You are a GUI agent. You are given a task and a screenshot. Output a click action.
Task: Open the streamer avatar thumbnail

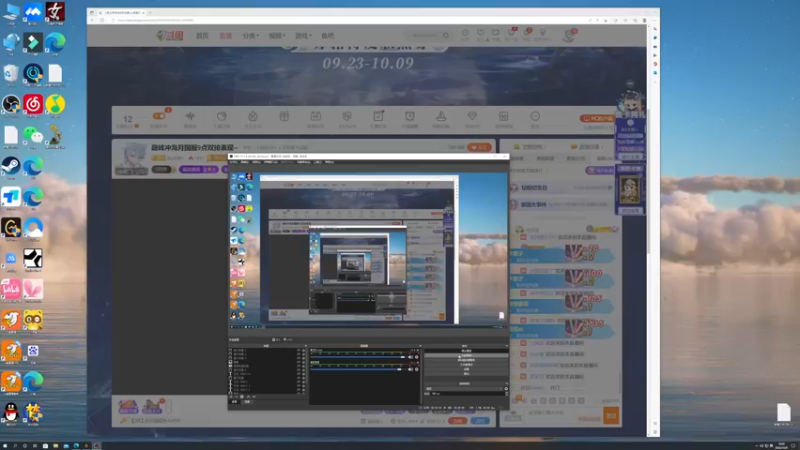[132, 158]
